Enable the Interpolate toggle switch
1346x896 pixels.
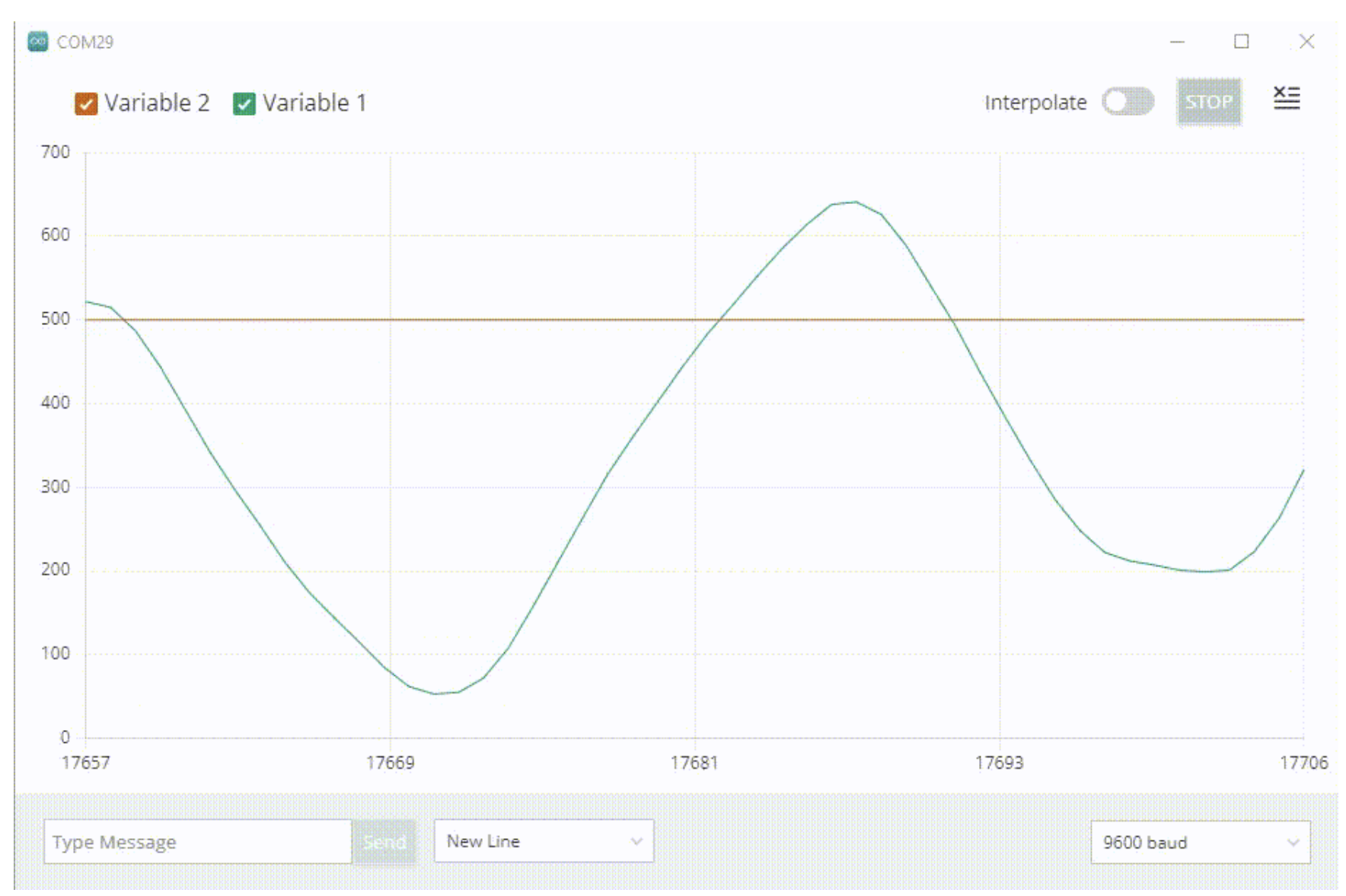coord(1128,101)
